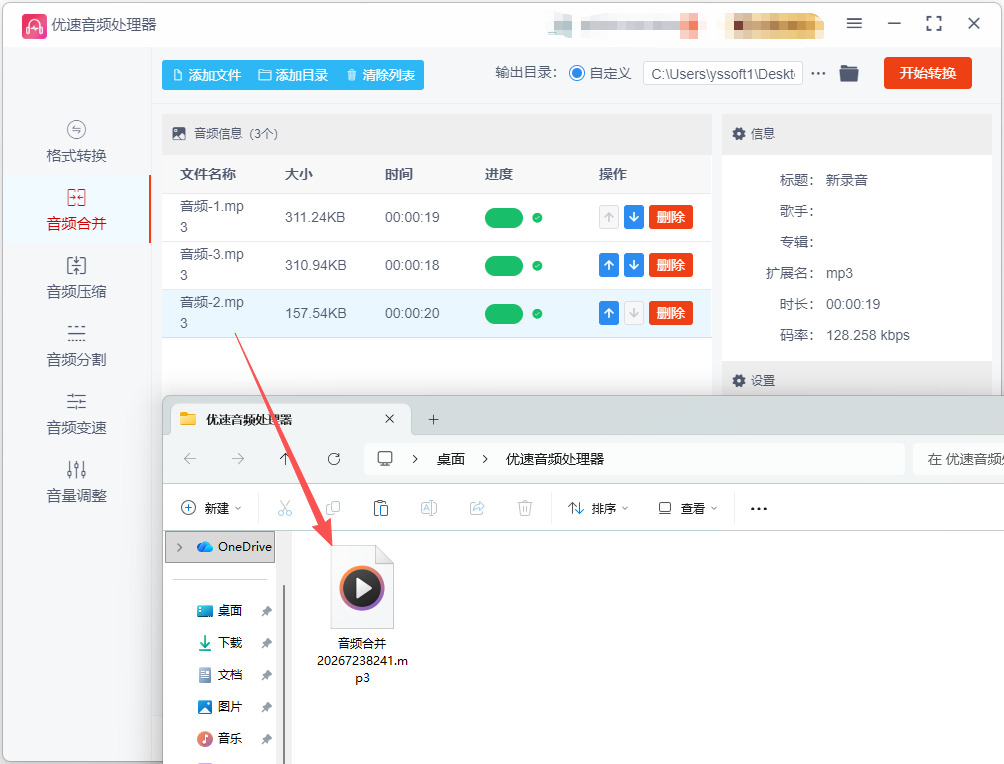Move 音频-3.mp3 down in list
The height and width of the screenshot is (764, 1004).
634,265
